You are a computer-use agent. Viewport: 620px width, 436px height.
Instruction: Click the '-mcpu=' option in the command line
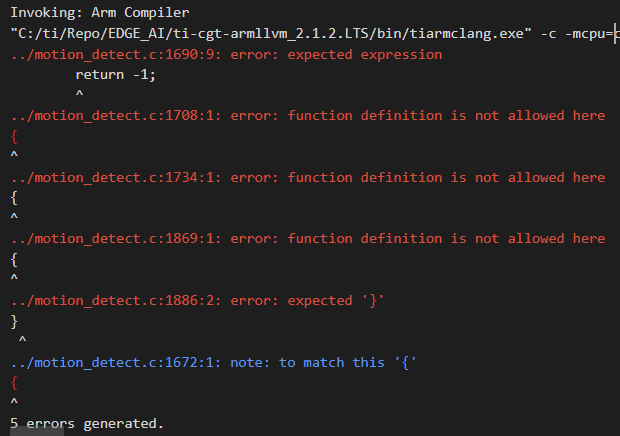(x=587, y=33)
